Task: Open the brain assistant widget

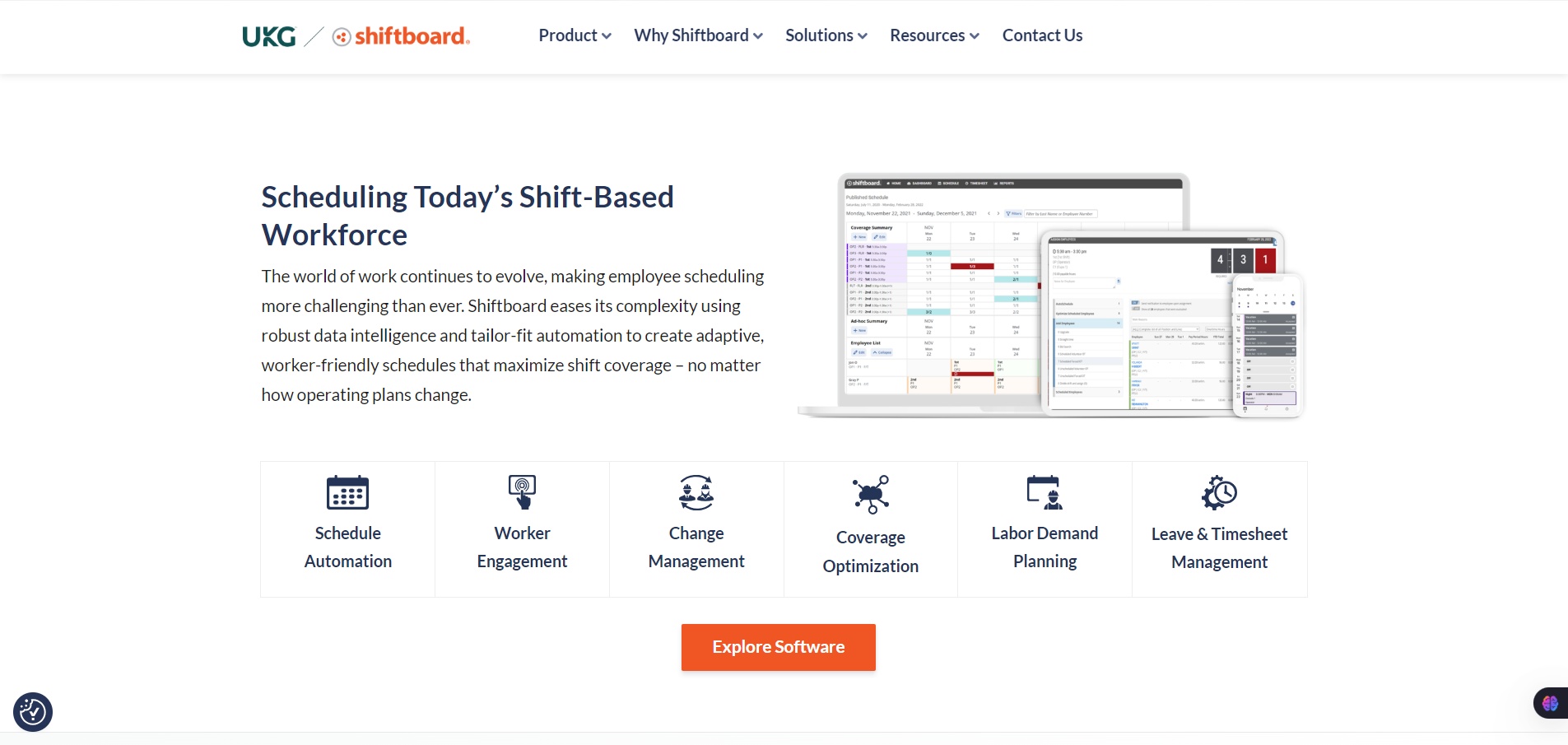Action: coord(1551,703)
